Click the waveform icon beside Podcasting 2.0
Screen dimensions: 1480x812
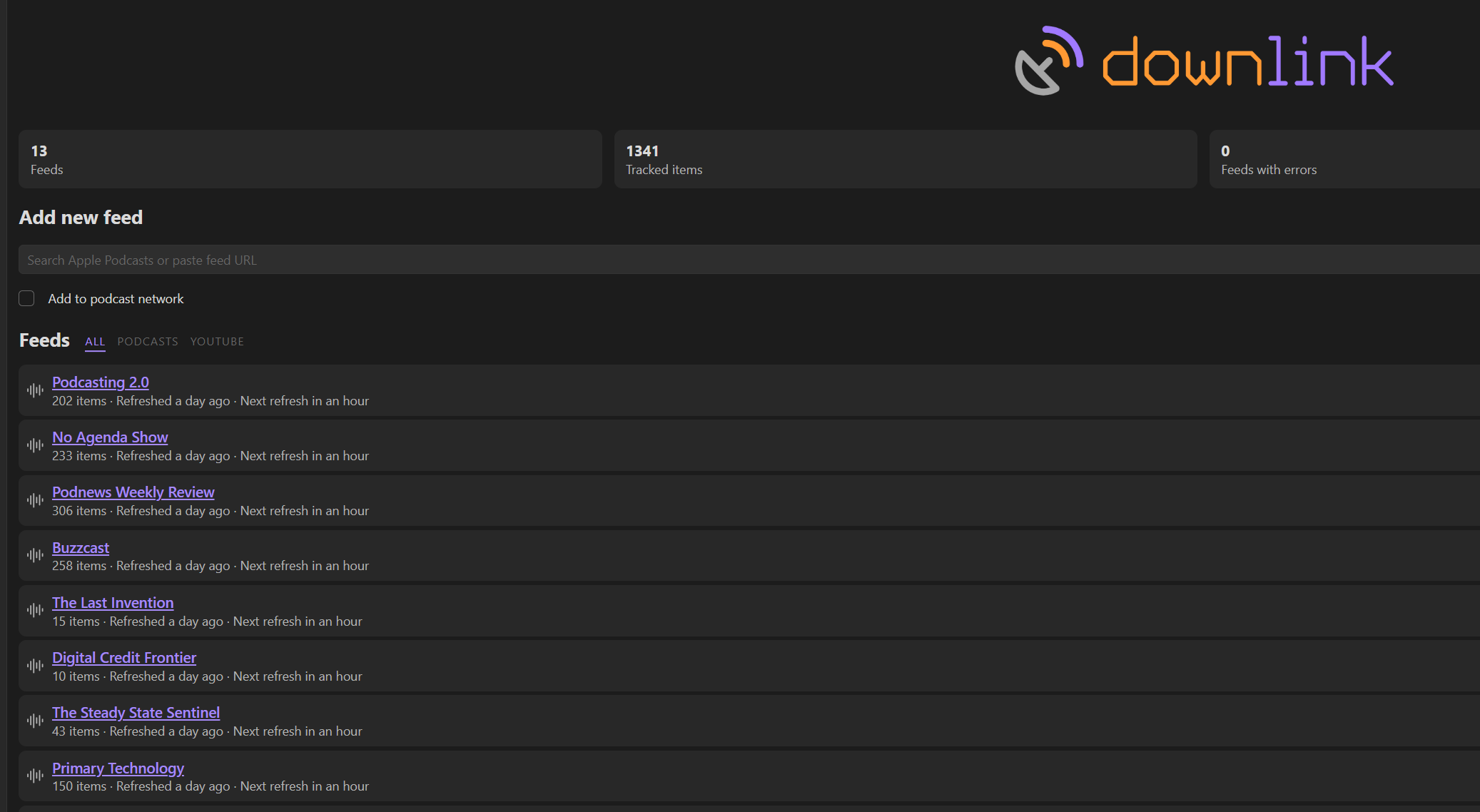tap(35, 390)
